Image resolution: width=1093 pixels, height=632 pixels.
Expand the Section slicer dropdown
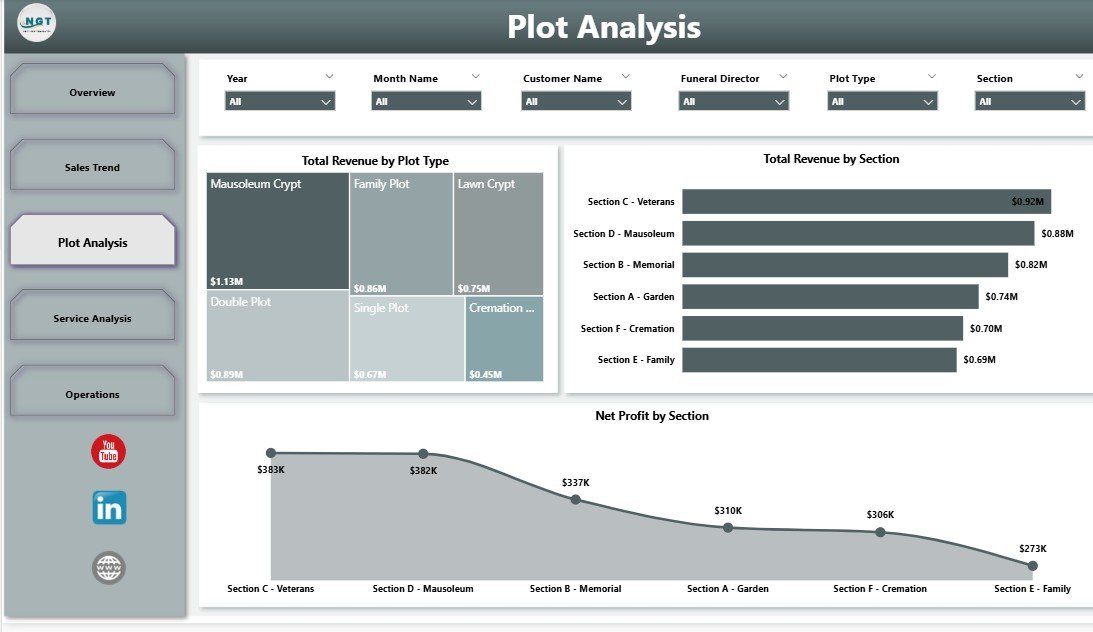(1077, 100)
